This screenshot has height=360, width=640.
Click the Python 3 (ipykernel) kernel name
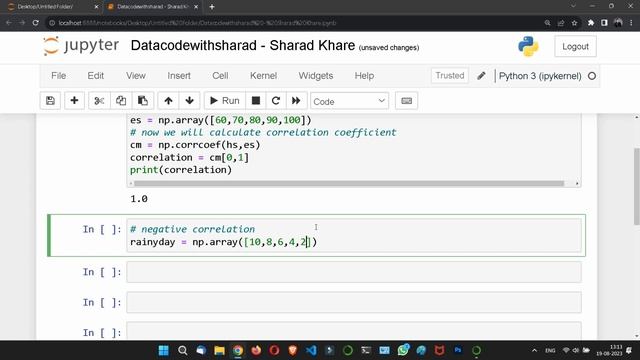(x=540, y=76)
